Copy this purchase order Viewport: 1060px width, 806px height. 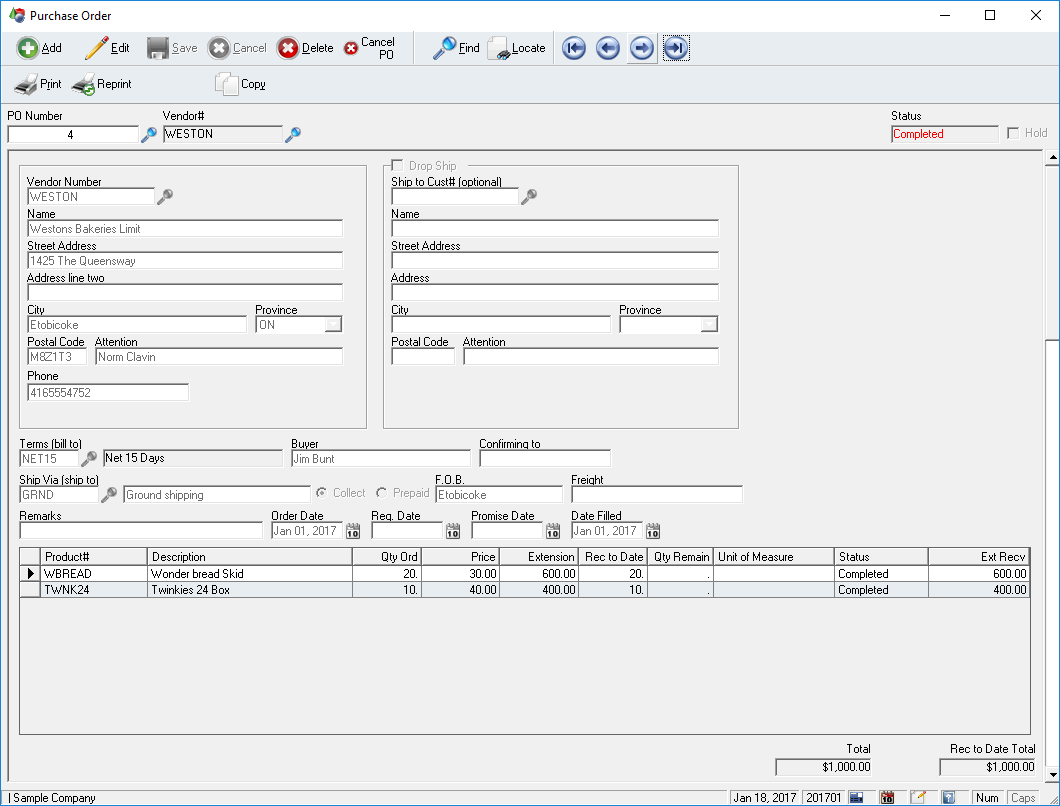(x=240, y=85)
